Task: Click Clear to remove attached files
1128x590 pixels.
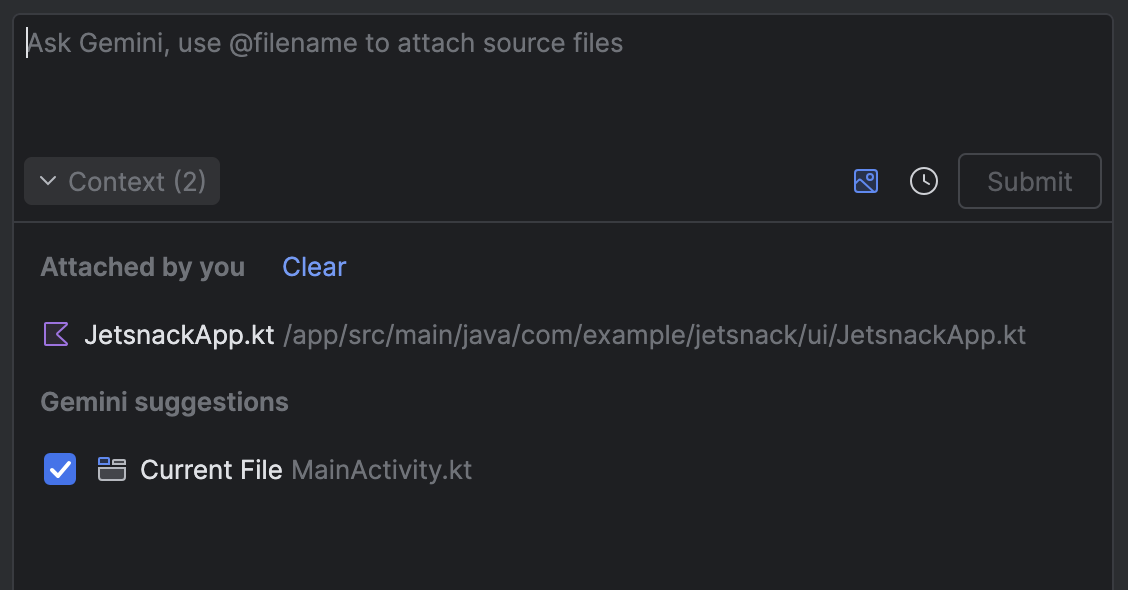Action: click(313, 266)
